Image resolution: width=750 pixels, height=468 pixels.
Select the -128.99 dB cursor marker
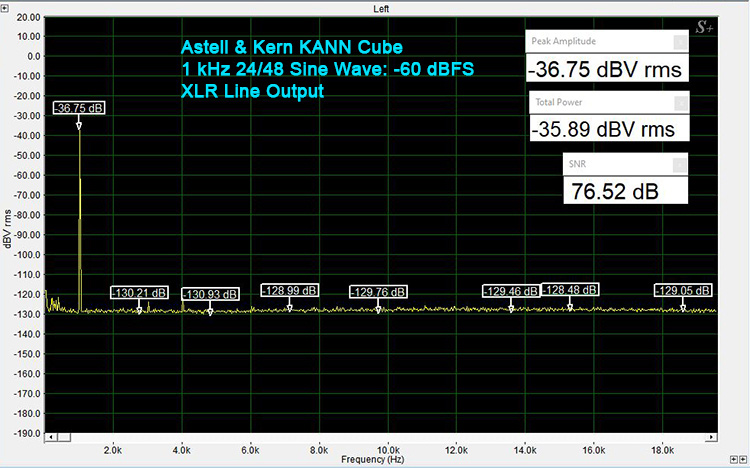[x=289, y=290]
